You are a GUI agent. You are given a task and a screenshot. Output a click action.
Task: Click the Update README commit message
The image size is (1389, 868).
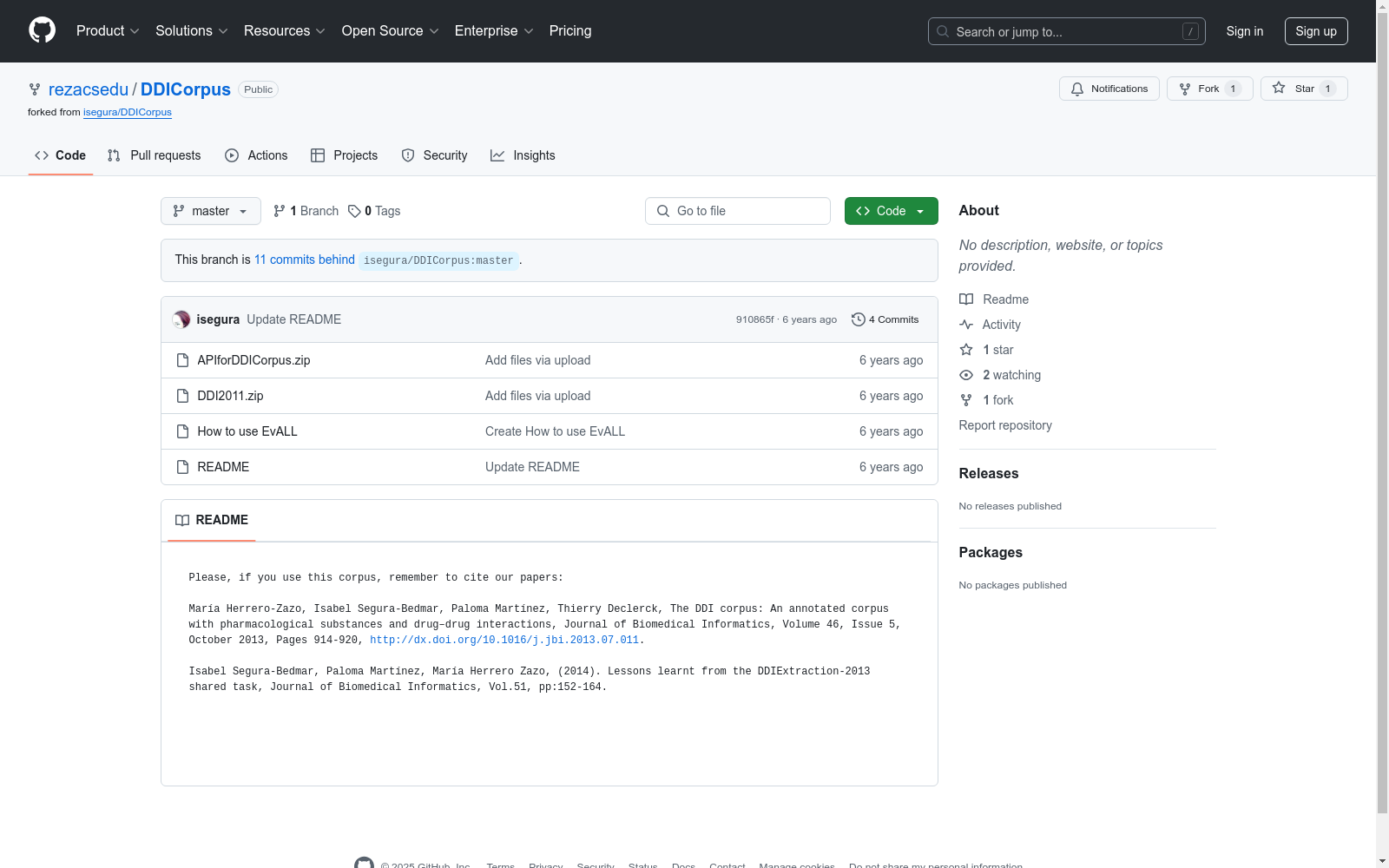(293, 319)
